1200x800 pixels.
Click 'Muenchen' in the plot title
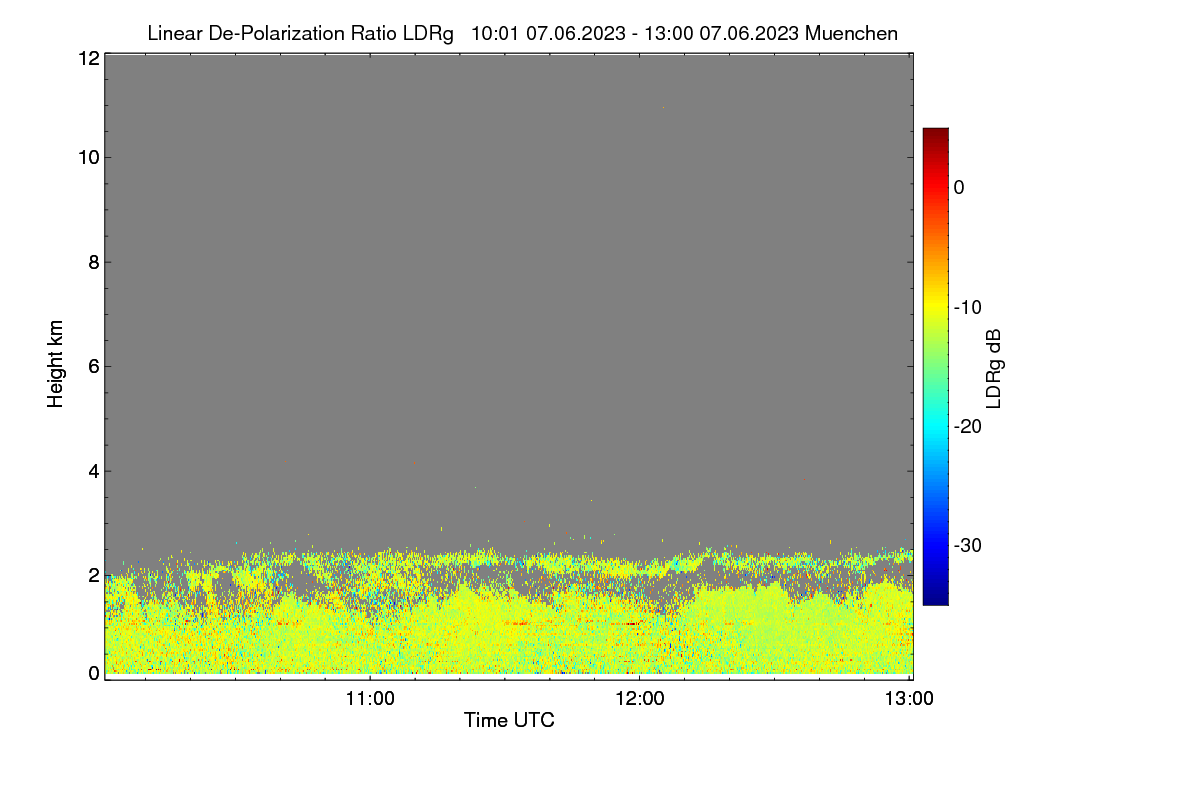tap(851, 34)
